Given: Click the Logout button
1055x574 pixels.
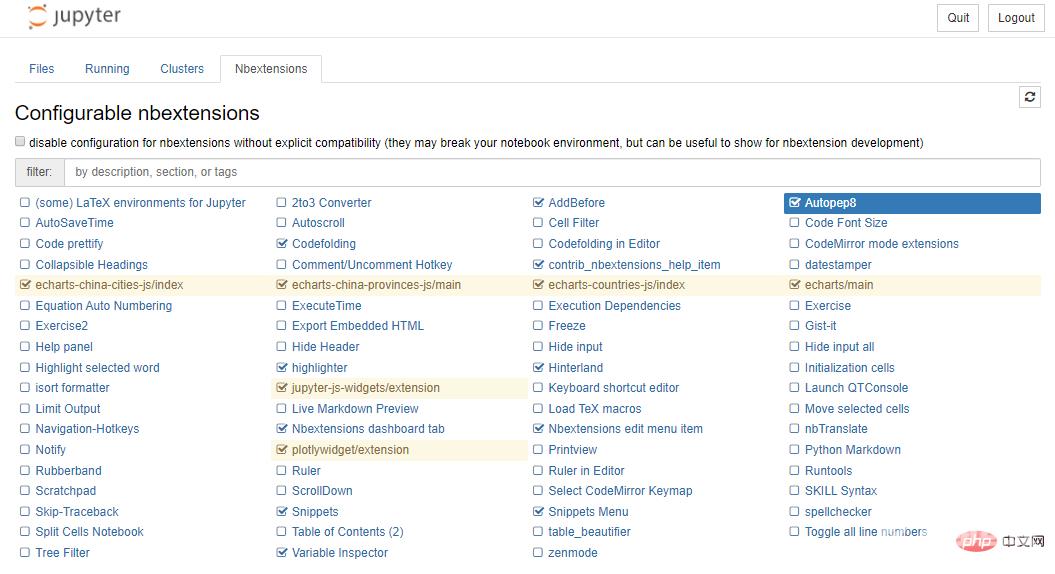Looking at the screenshot, I should [1016, 18].
